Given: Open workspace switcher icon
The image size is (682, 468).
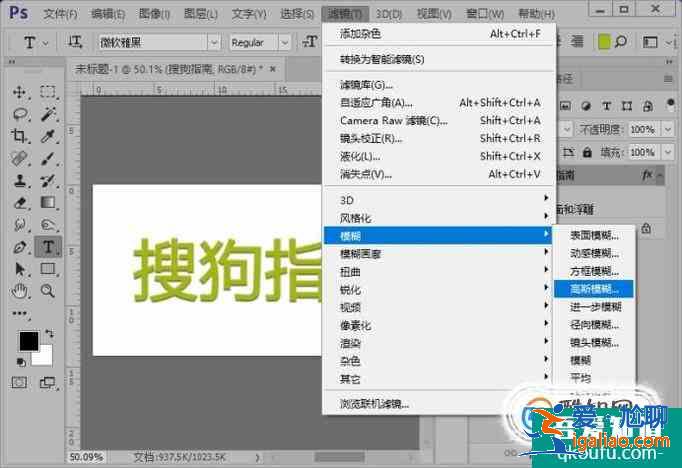Looking at the screenshot, I should click(x=650, y=42).
